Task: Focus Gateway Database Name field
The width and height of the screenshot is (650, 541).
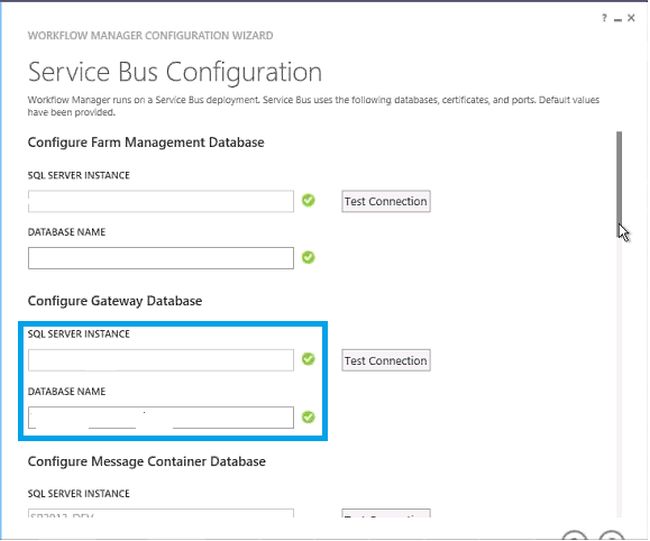Action: click(x=161, y=417)
